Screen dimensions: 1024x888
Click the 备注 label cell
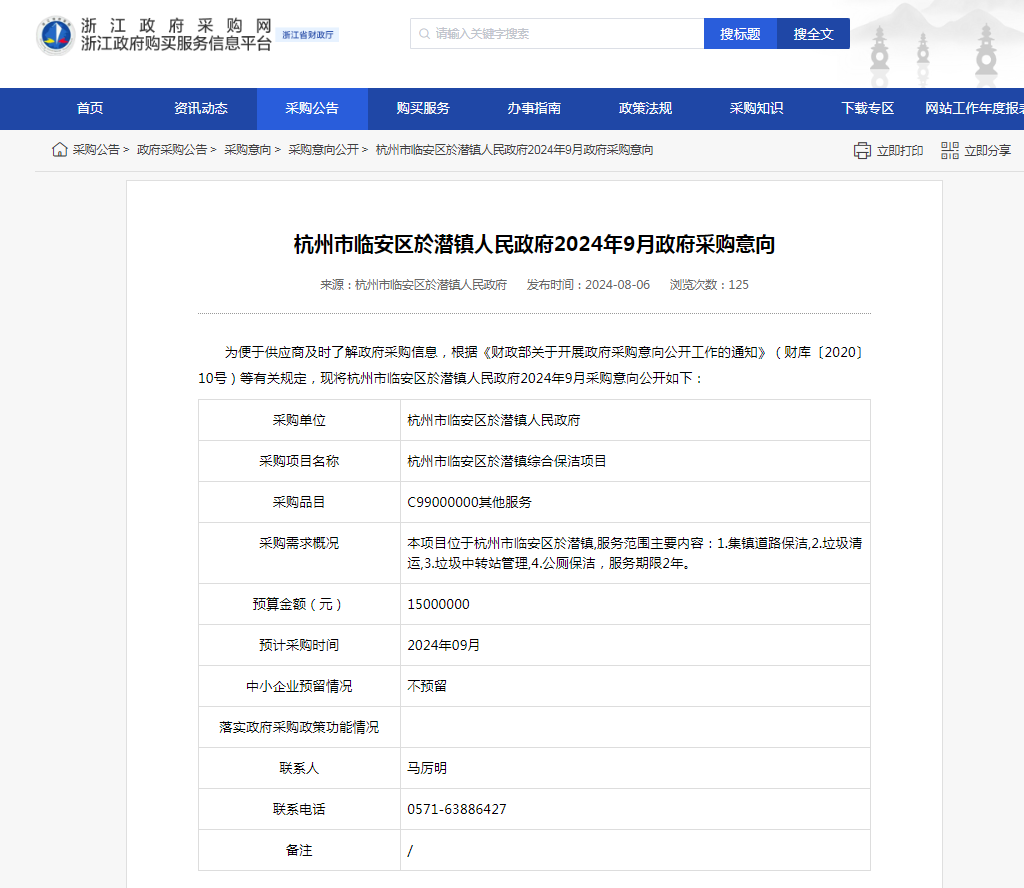pyautogui.click(x=299, y=851)
